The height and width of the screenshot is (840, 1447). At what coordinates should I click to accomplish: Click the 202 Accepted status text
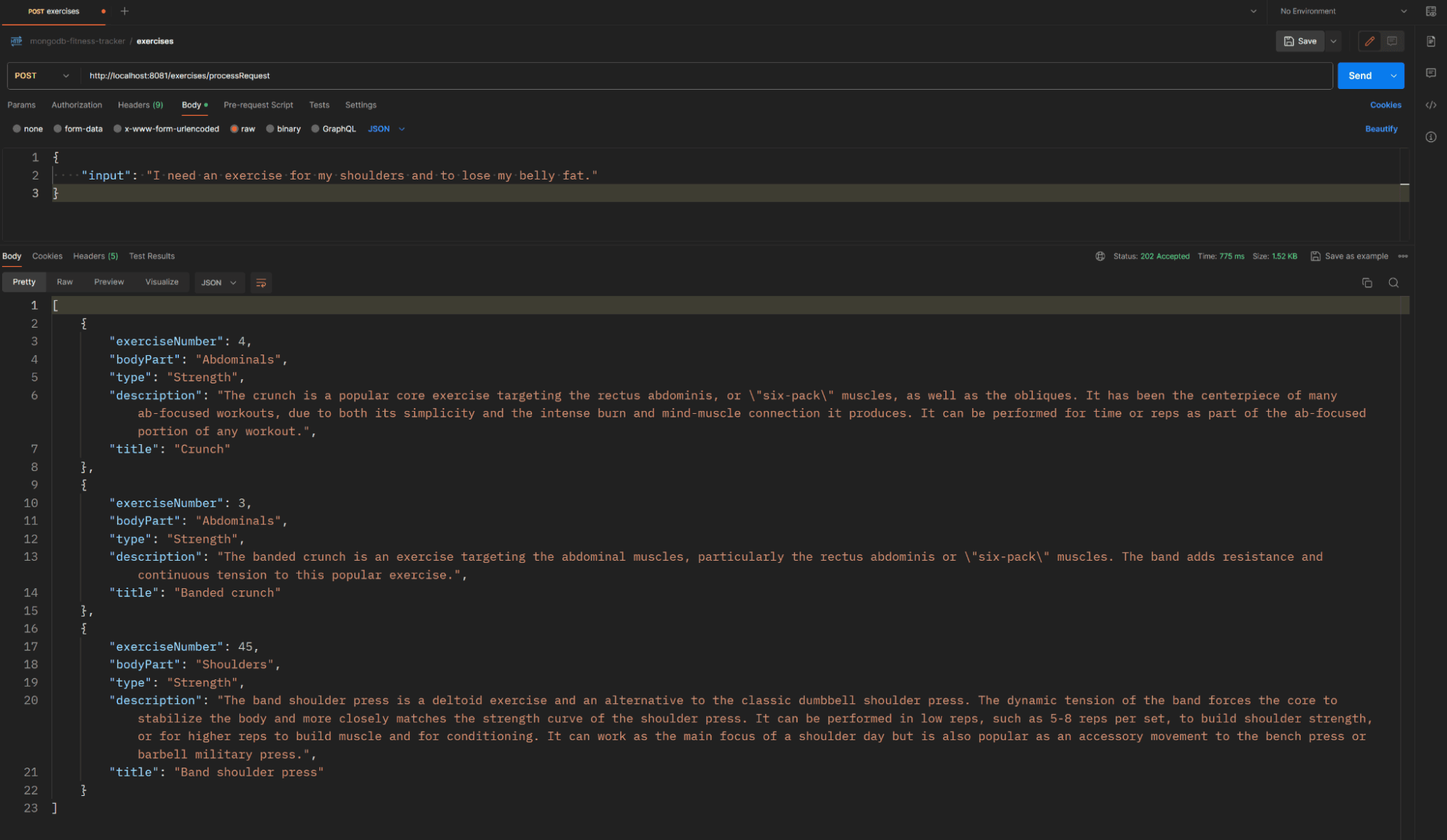[1165, 256]
